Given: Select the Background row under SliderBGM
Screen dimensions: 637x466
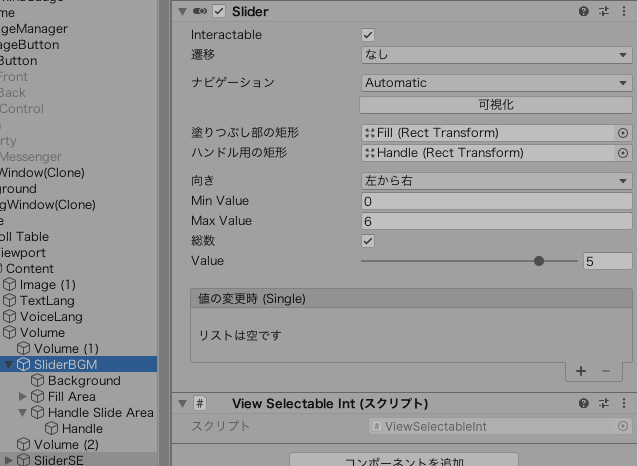Looking at the screenshot, I should (78, 380).
